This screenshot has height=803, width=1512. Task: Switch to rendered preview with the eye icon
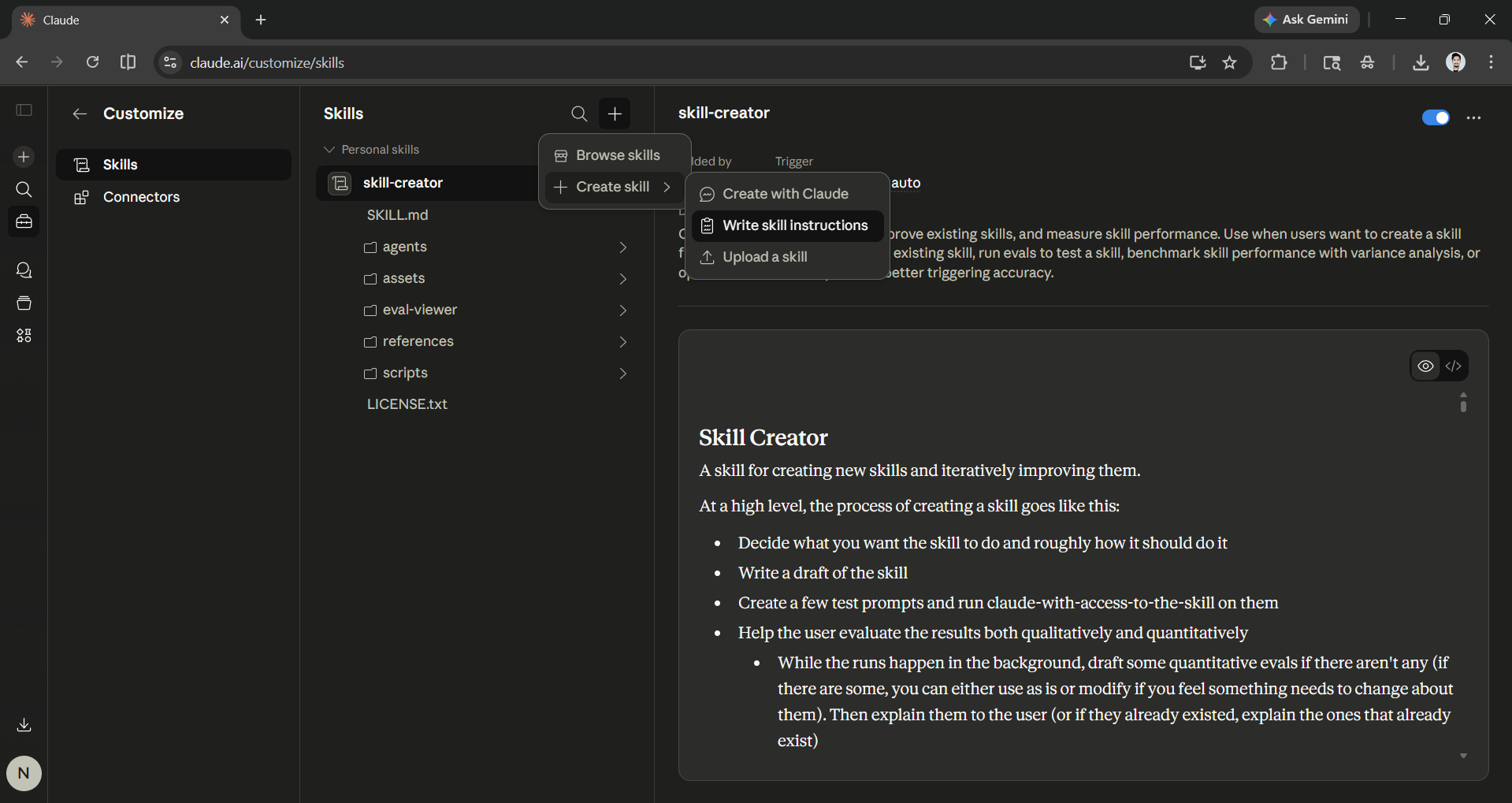(1425, 366)
